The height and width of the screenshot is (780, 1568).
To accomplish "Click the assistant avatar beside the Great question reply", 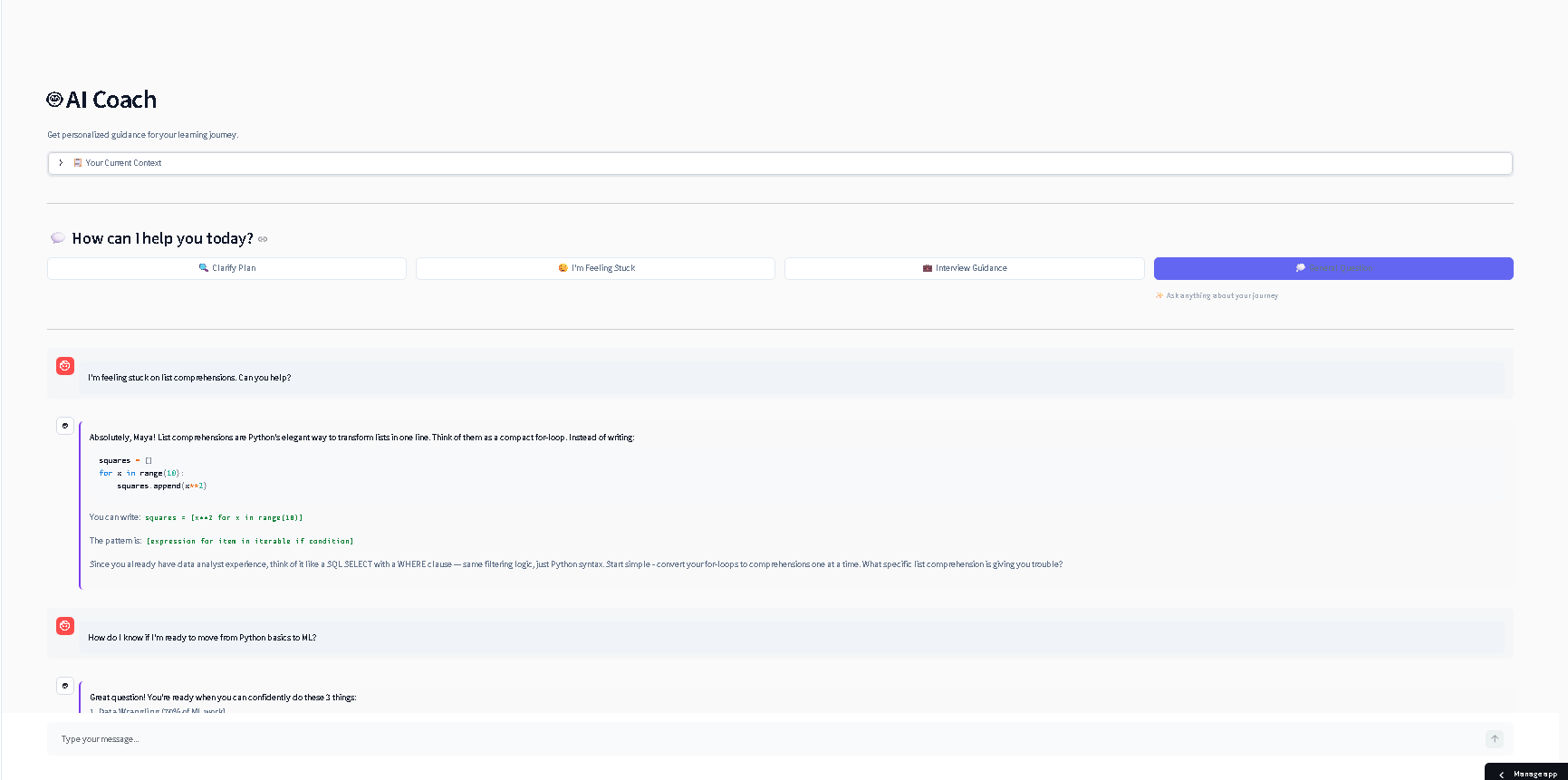I will point(65,686).
